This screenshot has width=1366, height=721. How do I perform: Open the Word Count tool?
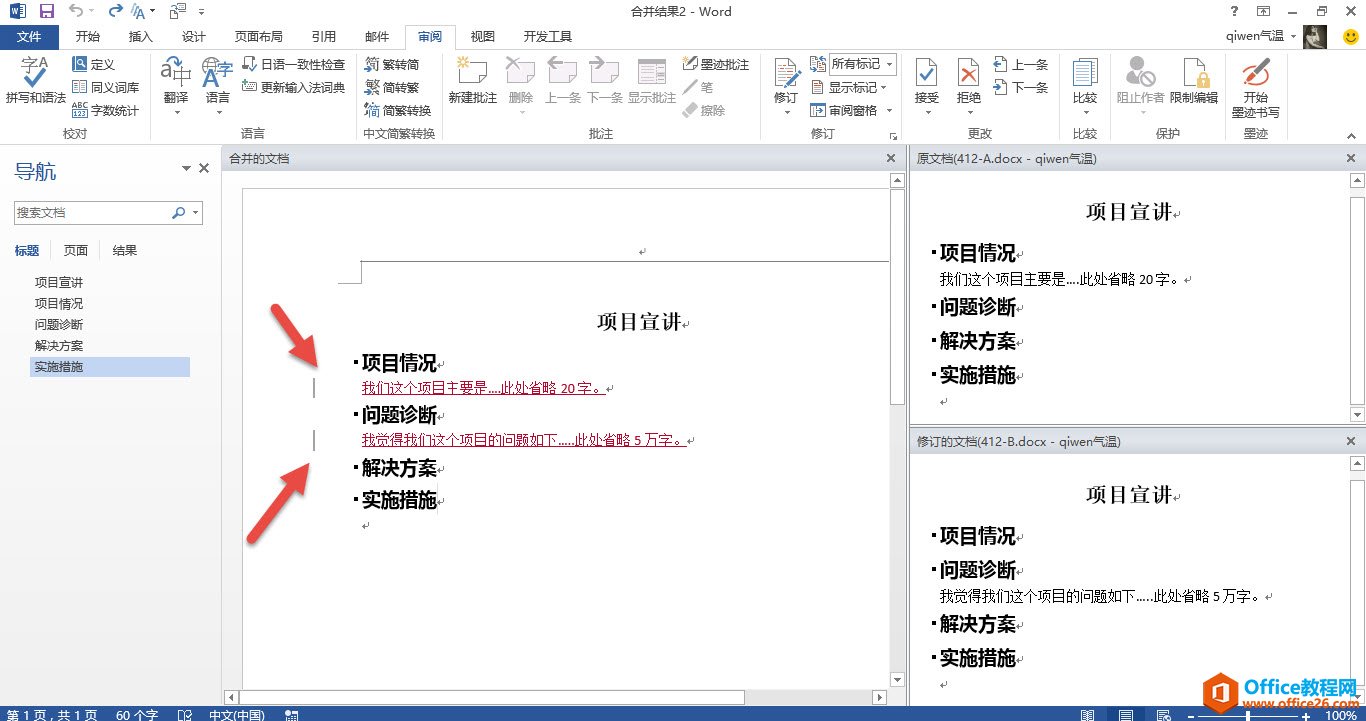[x=106, y=111]
